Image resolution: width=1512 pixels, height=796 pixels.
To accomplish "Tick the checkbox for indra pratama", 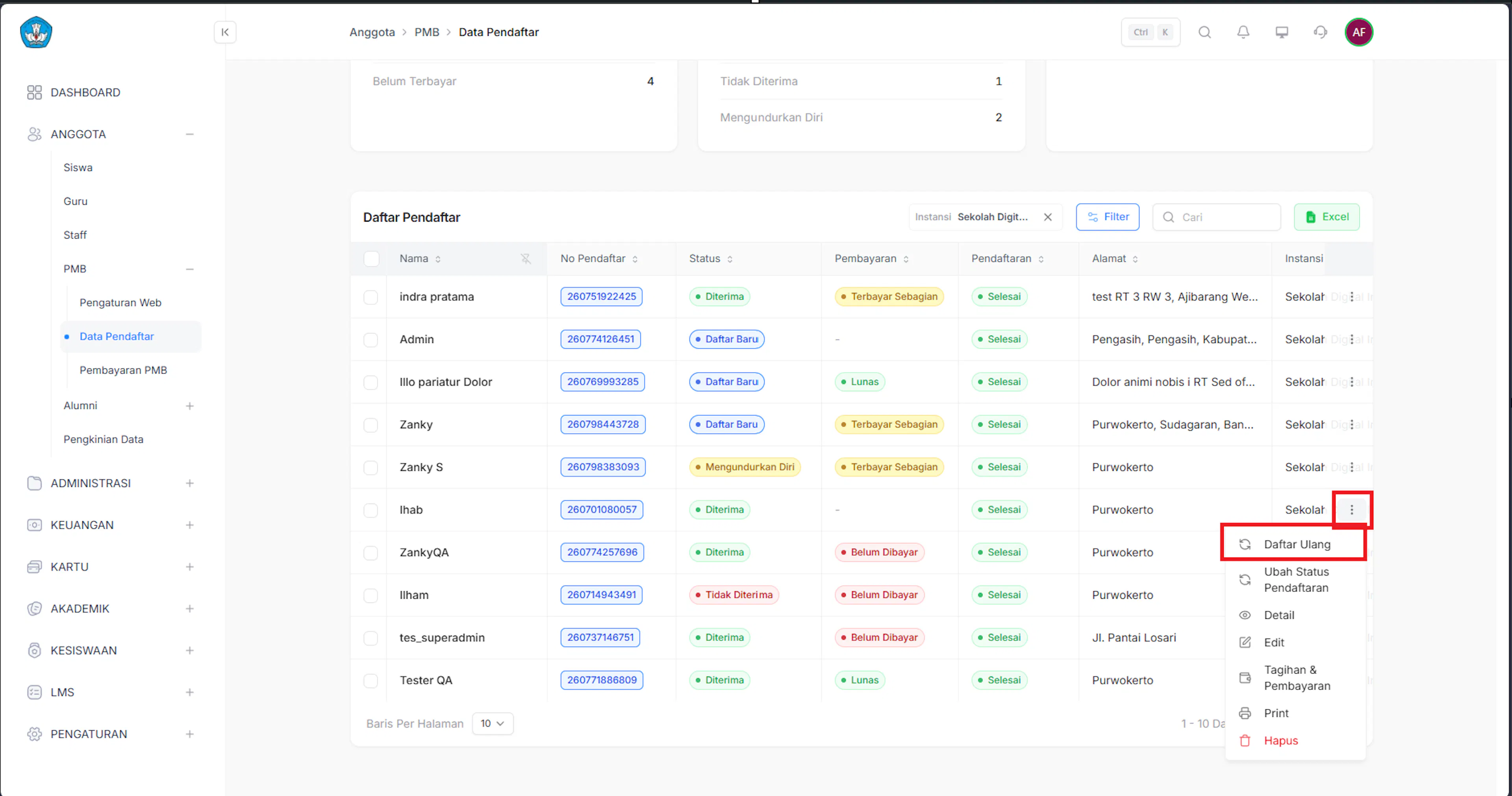I will [371, 297].
